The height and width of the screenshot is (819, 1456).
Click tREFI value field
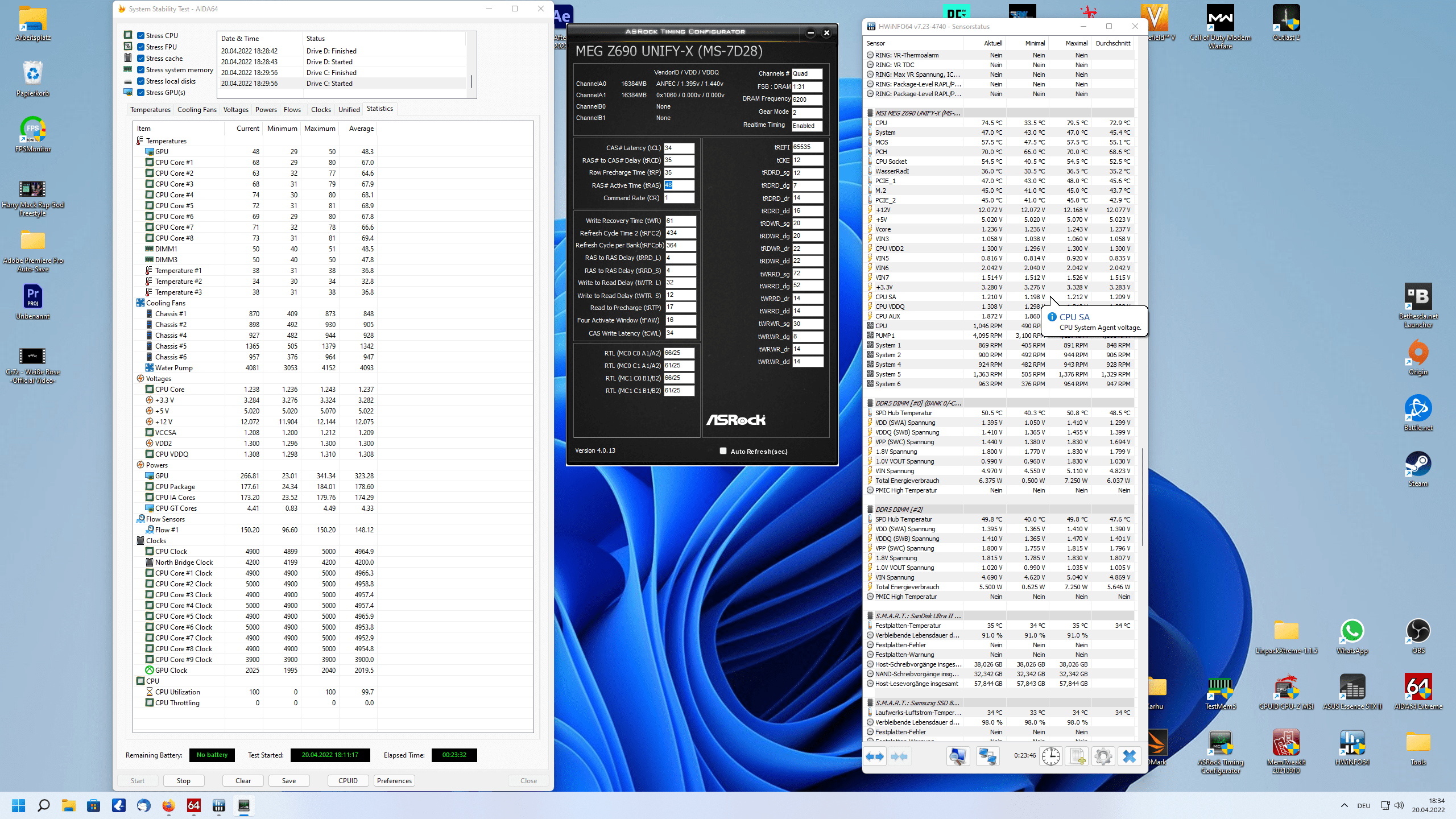tap(808, 147)
